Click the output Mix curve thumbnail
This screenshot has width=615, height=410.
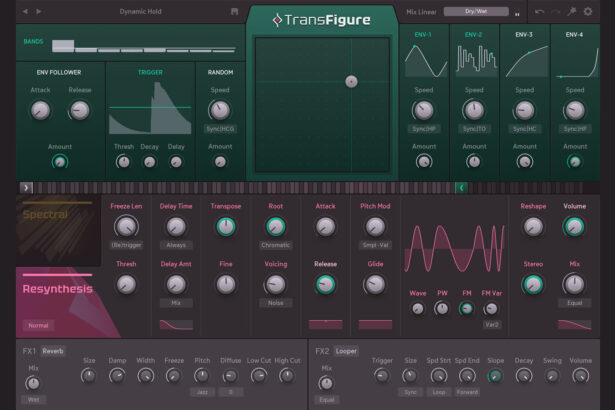575,324
